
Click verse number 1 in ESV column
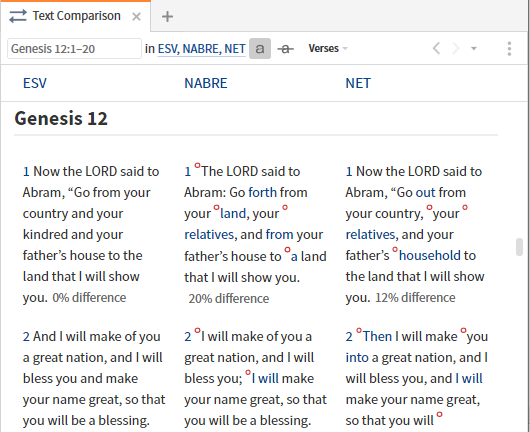26,172
